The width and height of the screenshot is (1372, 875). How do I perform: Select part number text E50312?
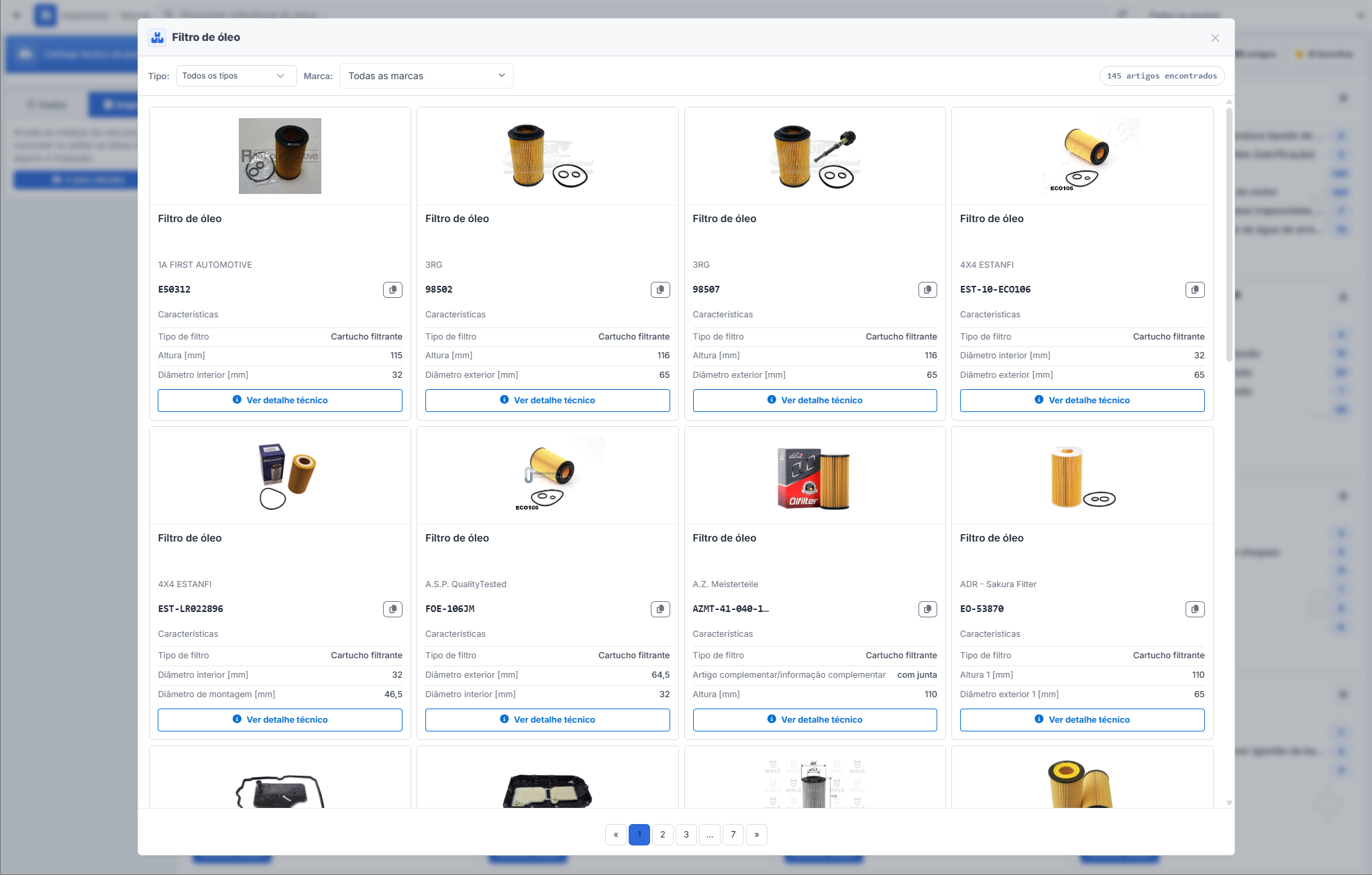pos(174,290)
